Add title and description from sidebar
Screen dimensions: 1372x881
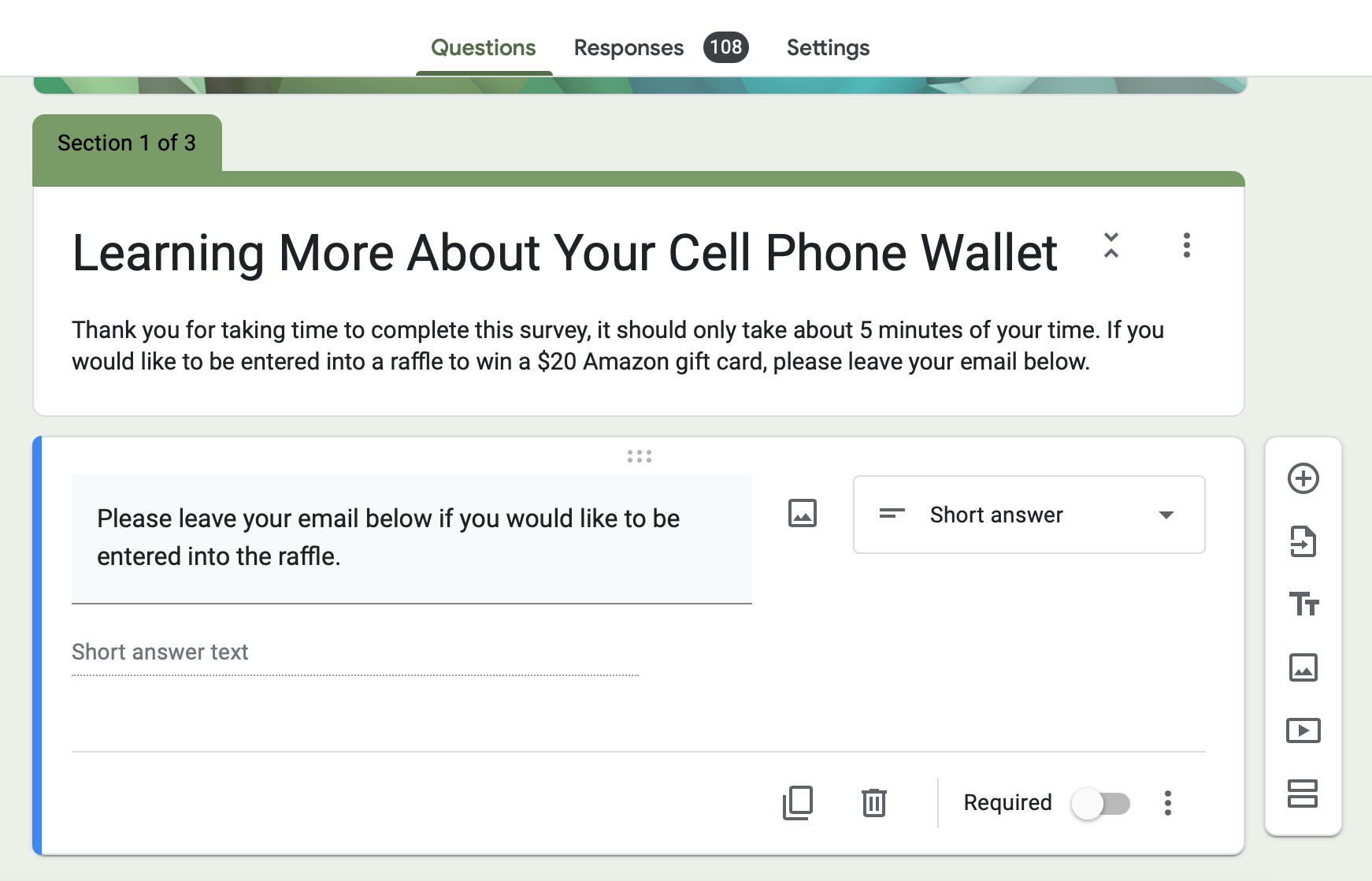(1303, 604)
